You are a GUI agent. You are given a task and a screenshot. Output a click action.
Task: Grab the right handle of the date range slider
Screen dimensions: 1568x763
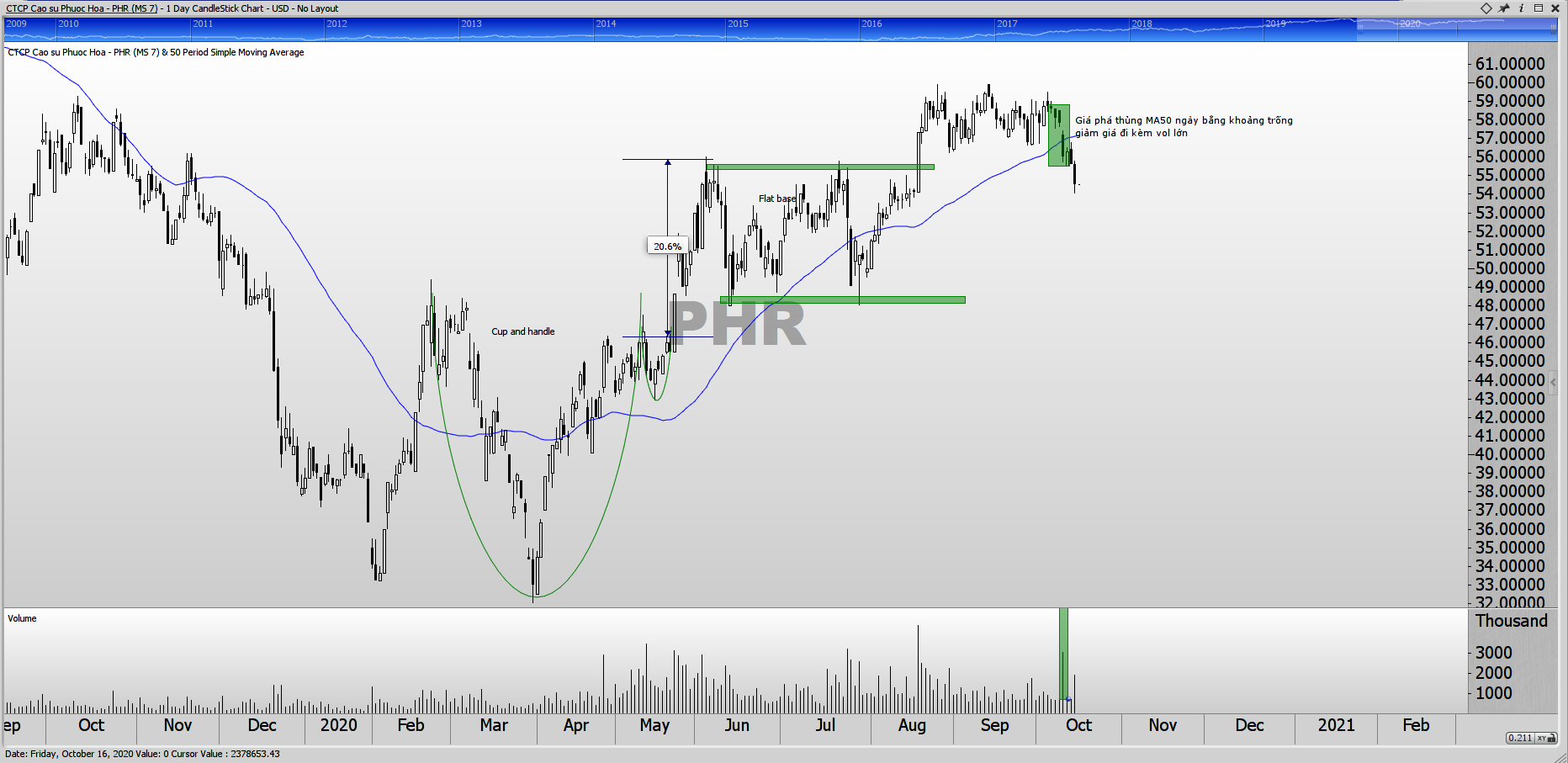pyautogui.click(x=1553, y=29)
